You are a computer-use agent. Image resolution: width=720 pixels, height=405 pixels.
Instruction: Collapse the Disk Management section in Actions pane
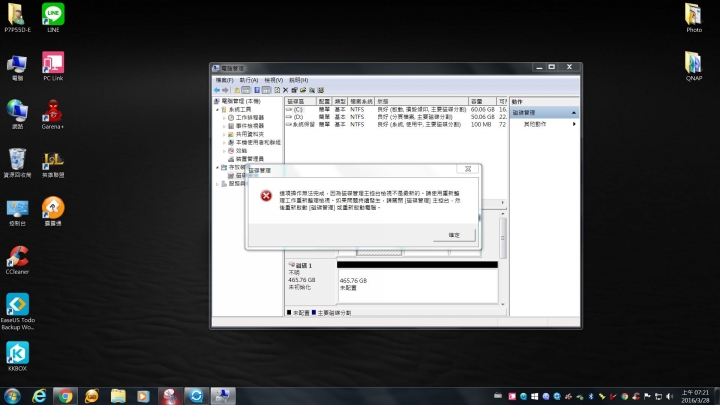coord(574,113)
